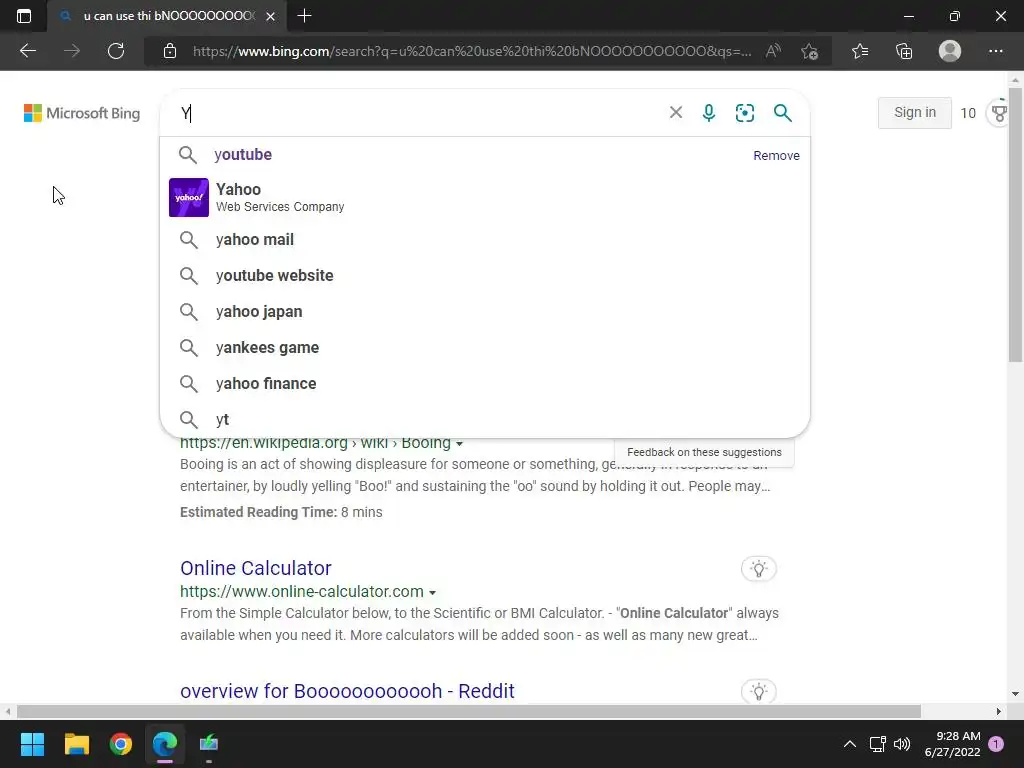1024x768 pixels.
Task: Expand the wikipedia Booing URL dropdown arrow
Action: (459, 443)
